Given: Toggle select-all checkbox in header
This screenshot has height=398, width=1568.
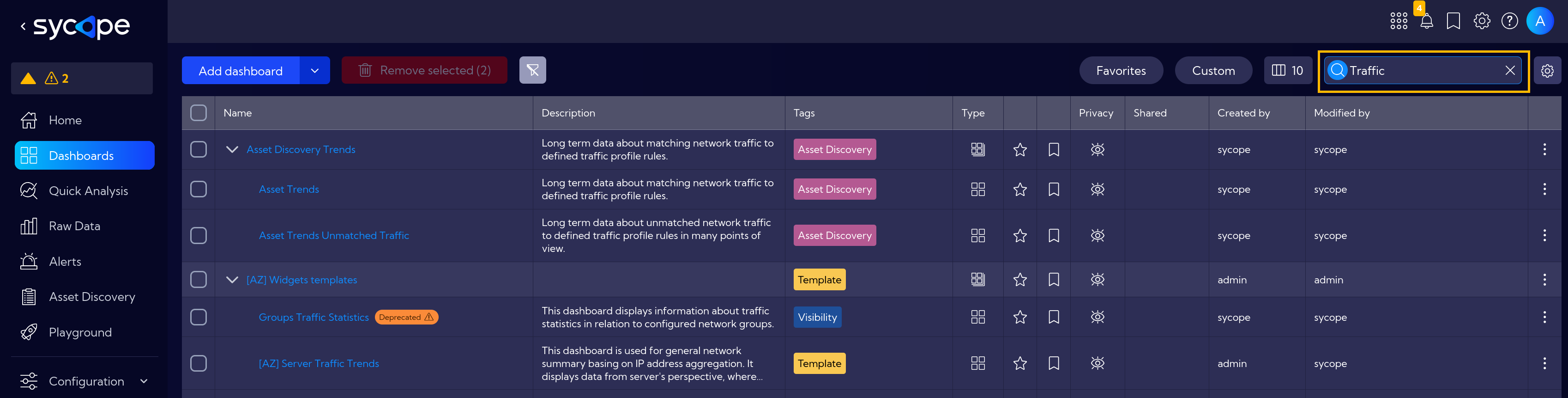Looking at the screenshot, I should pos(199,113).
